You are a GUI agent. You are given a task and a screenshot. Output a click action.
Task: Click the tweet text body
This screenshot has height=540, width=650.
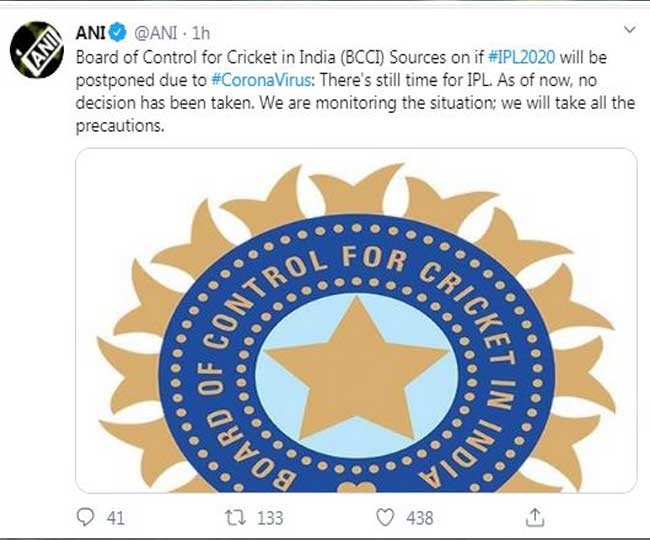[x=355, y=91]
